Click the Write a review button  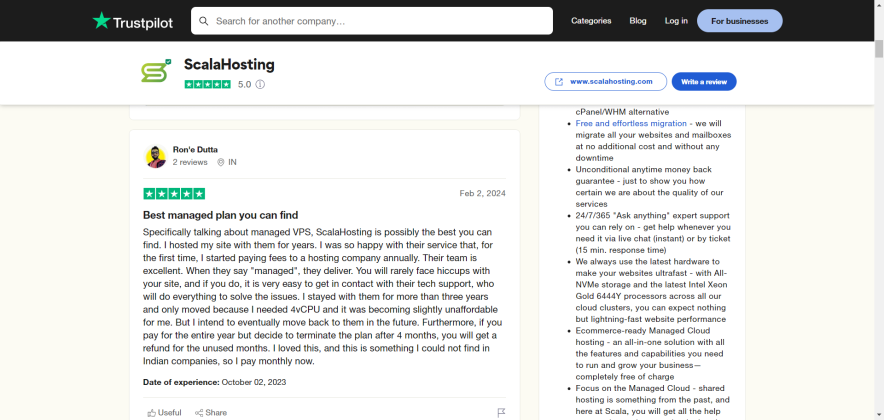pyautogui.click(x=704, y=82)
